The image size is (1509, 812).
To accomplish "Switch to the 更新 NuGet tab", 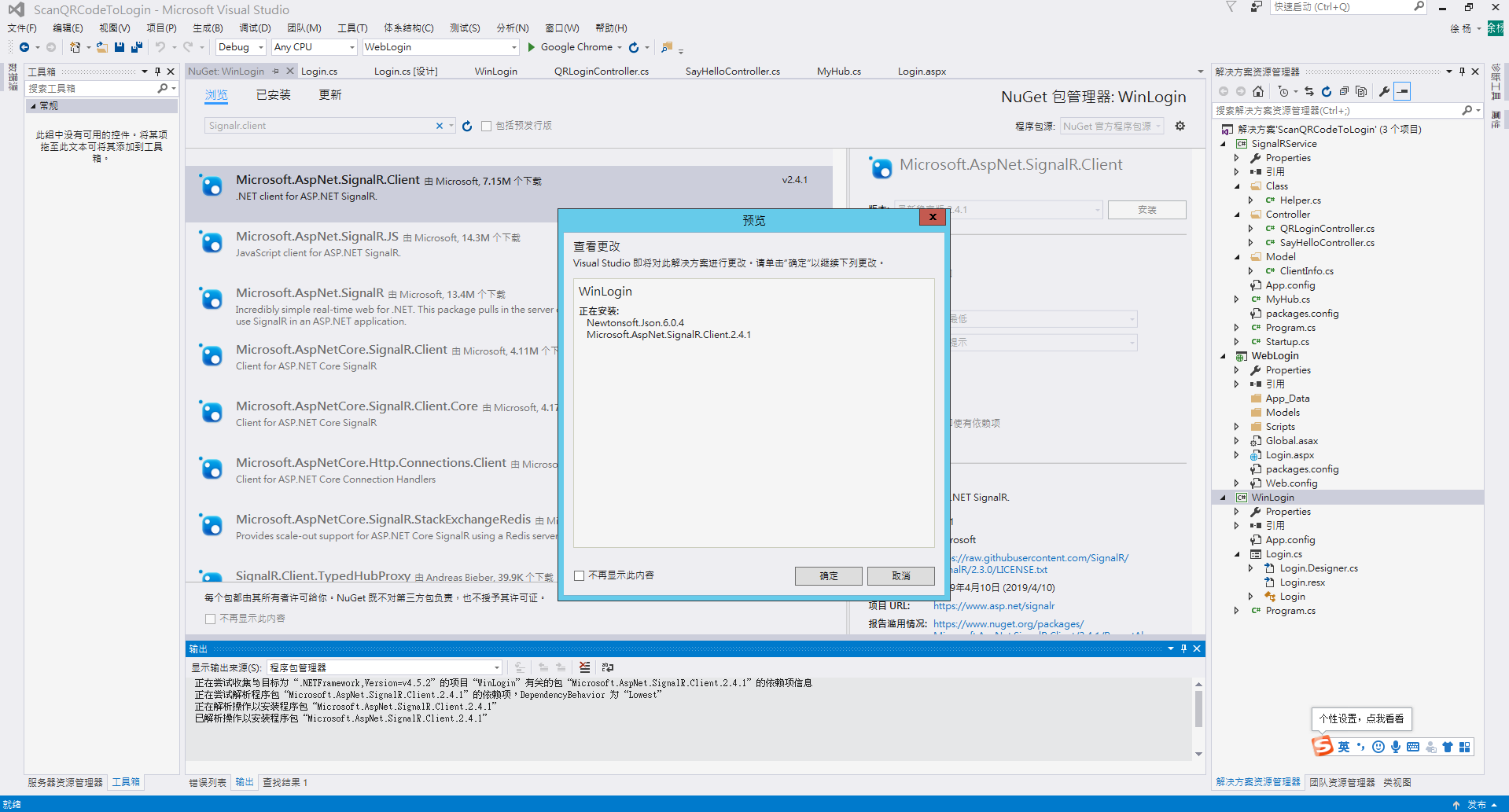I will click(330, 95).
